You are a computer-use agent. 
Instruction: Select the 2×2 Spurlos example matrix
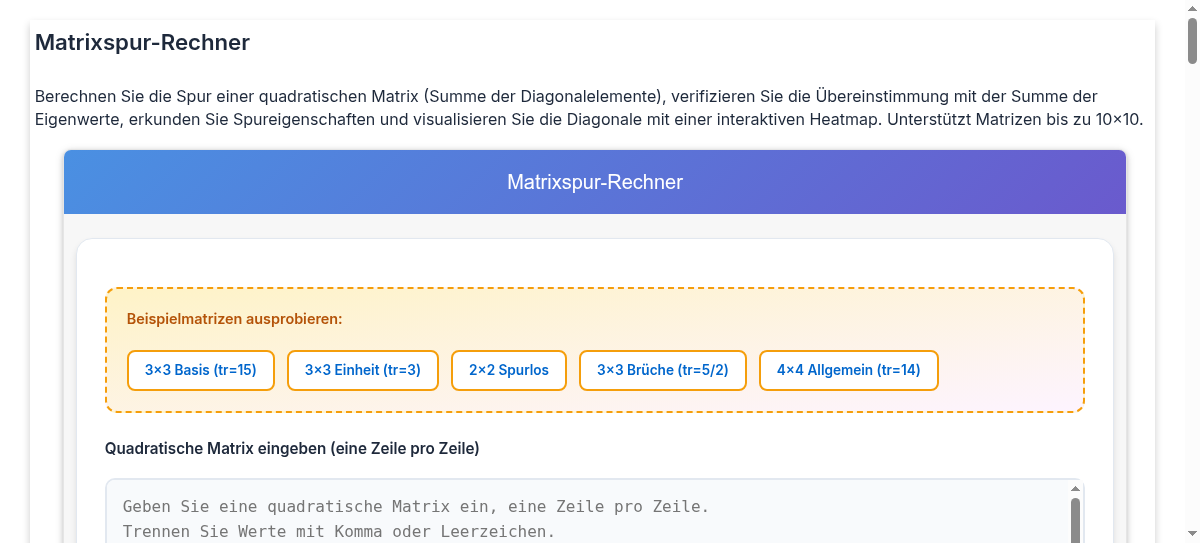(x=509, y=370)
